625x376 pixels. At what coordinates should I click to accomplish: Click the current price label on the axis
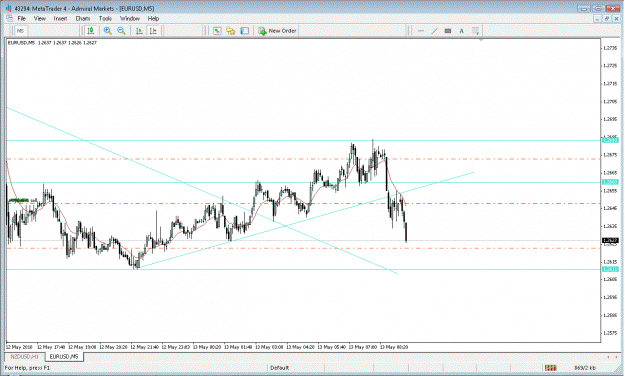610,240
